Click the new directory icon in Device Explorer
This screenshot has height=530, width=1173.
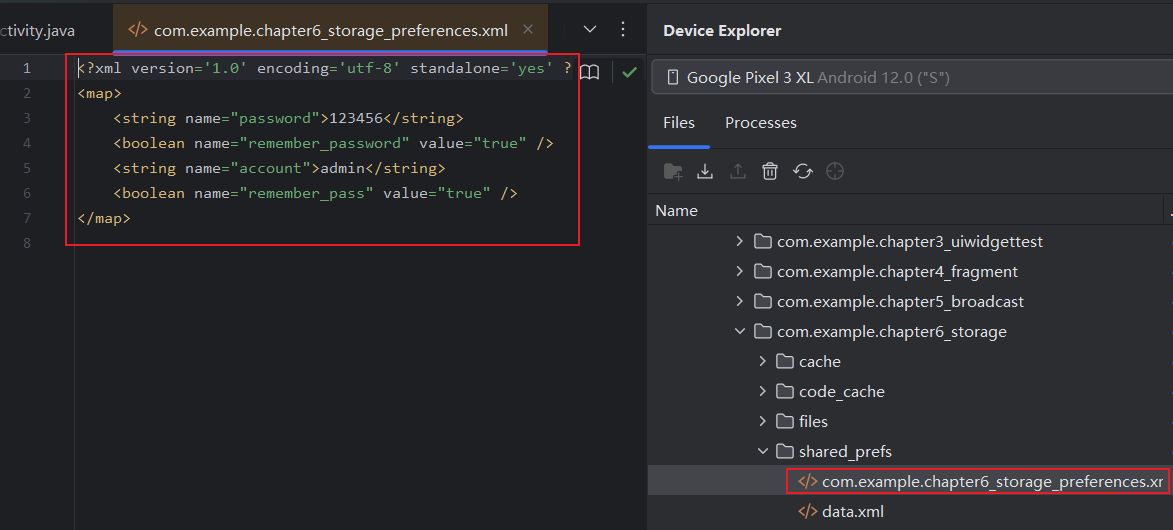coord(673,172)
